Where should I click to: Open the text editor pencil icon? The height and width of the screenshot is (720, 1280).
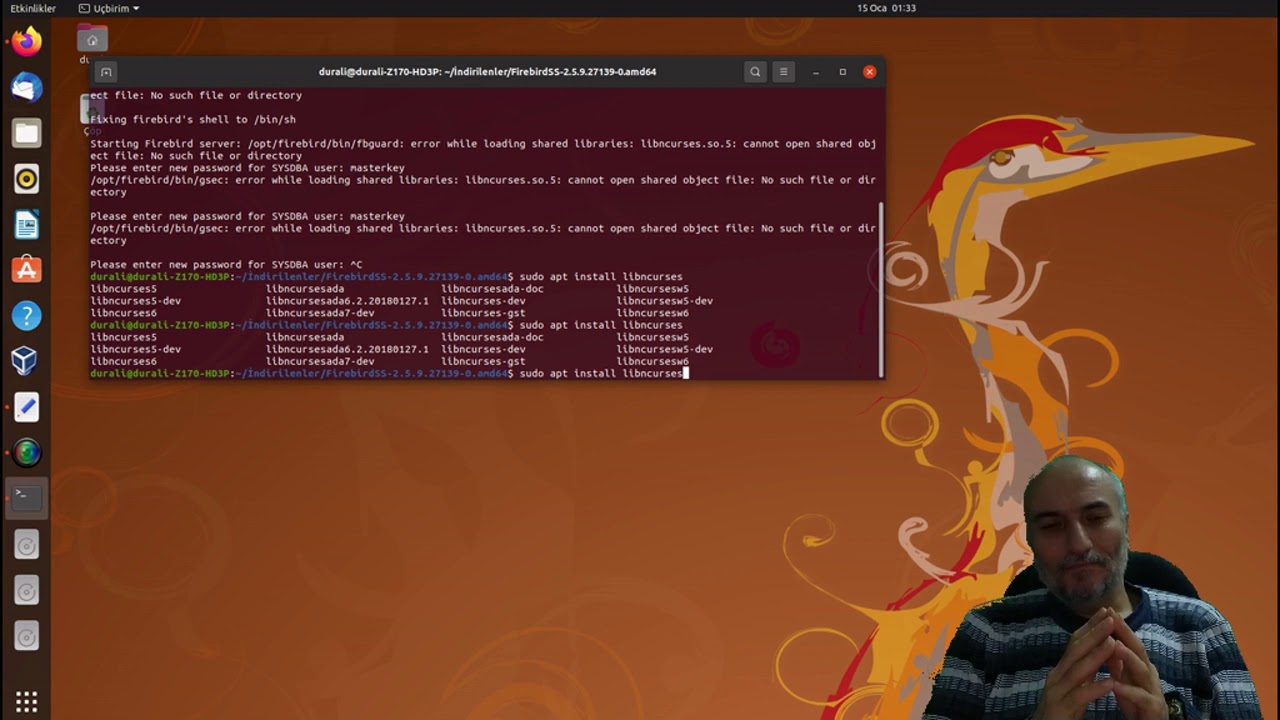[27, 407]
